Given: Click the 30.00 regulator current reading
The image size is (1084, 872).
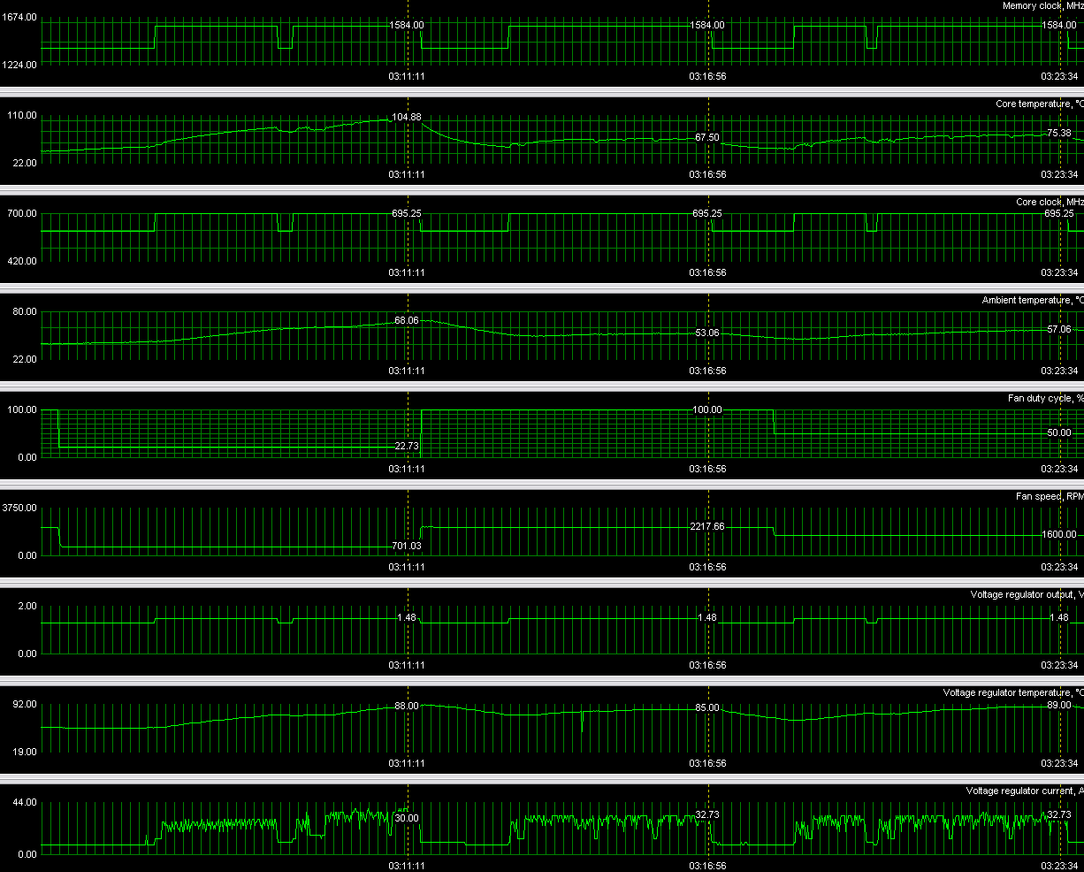Looking at the screenshot, I should [406, 818].
